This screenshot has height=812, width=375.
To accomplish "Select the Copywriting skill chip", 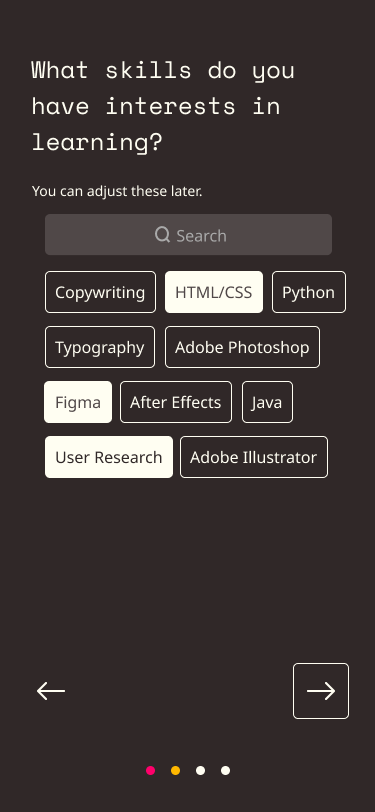I will (100, 292).
